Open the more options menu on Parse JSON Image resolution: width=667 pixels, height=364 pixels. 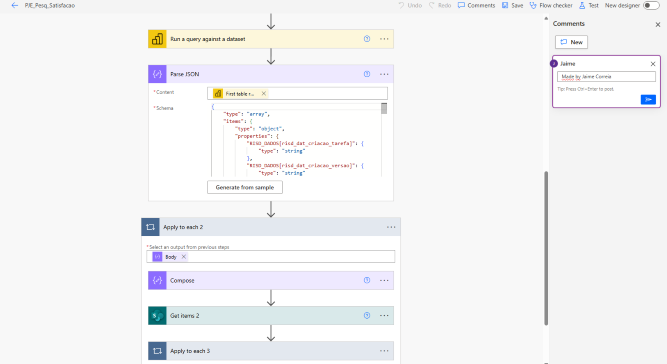pyautogui.click(x=384, y=74)
